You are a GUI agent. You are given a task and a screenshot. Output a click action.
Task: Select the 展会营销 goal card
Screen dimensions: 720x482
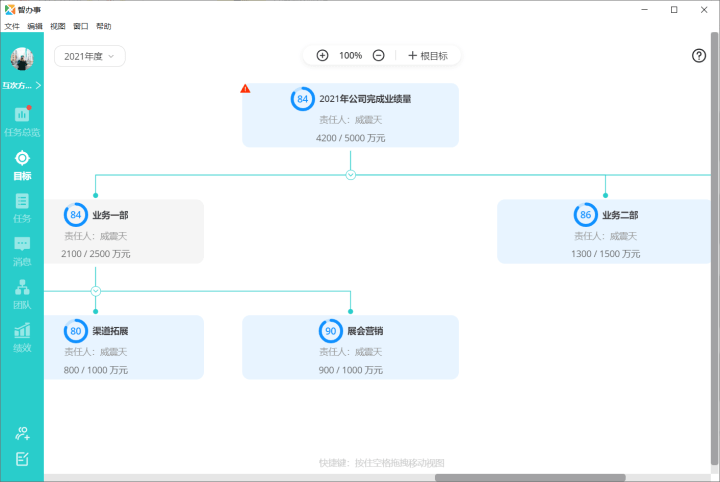pyautogui.click(x=350, y=347)
